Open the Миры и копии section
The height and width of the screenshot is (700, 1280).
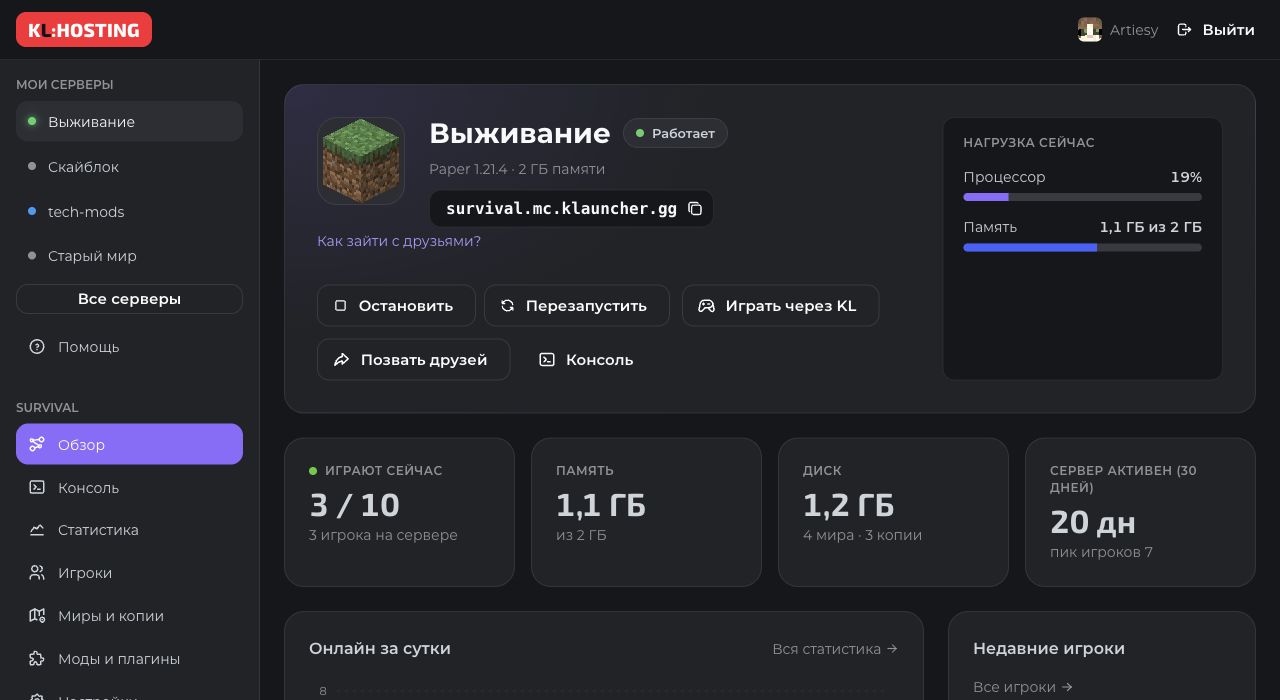[x=129, y=616]
